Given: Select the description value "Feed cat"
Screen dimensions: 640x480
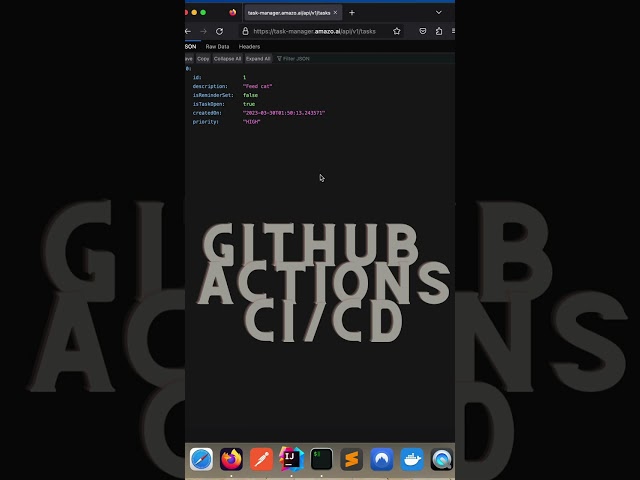Looking at the screenshot, I should 258,86.
